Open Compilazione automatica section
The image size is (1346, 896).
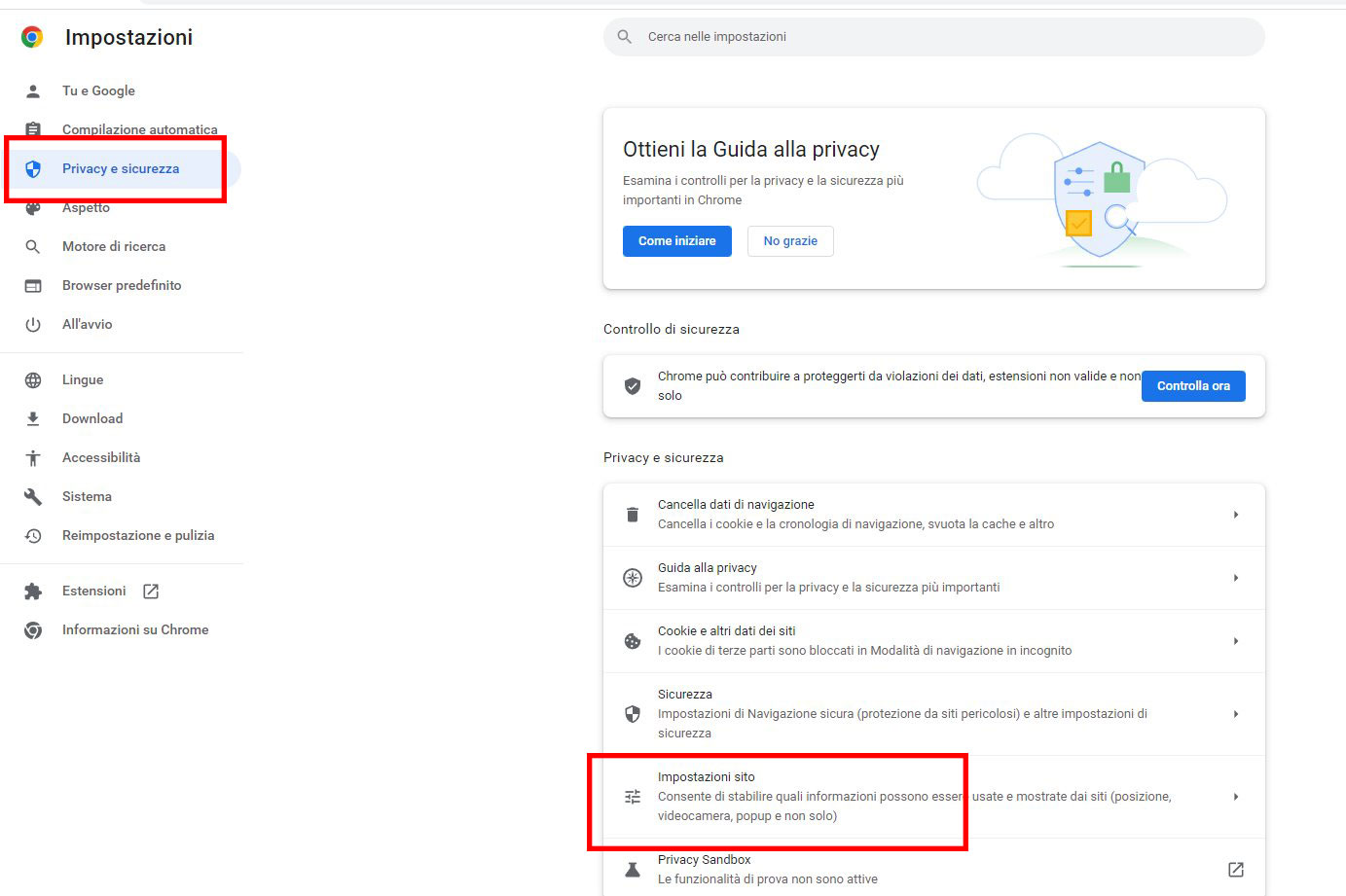click(139, 129)
